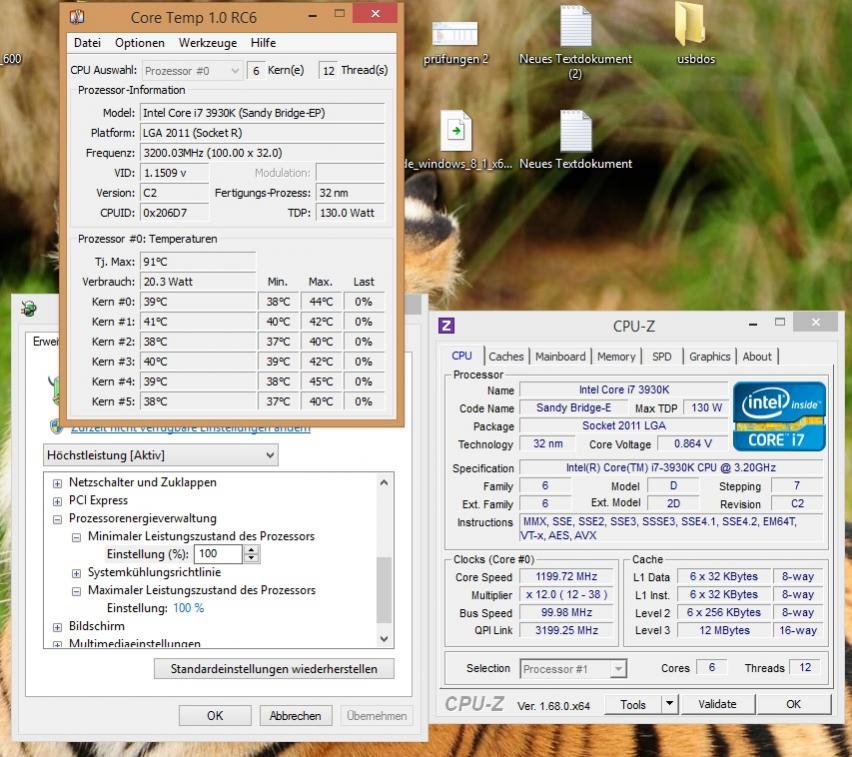Click the Abbrechen button
The height and width of the screenshot is (757, 852).
click(295, 715)
